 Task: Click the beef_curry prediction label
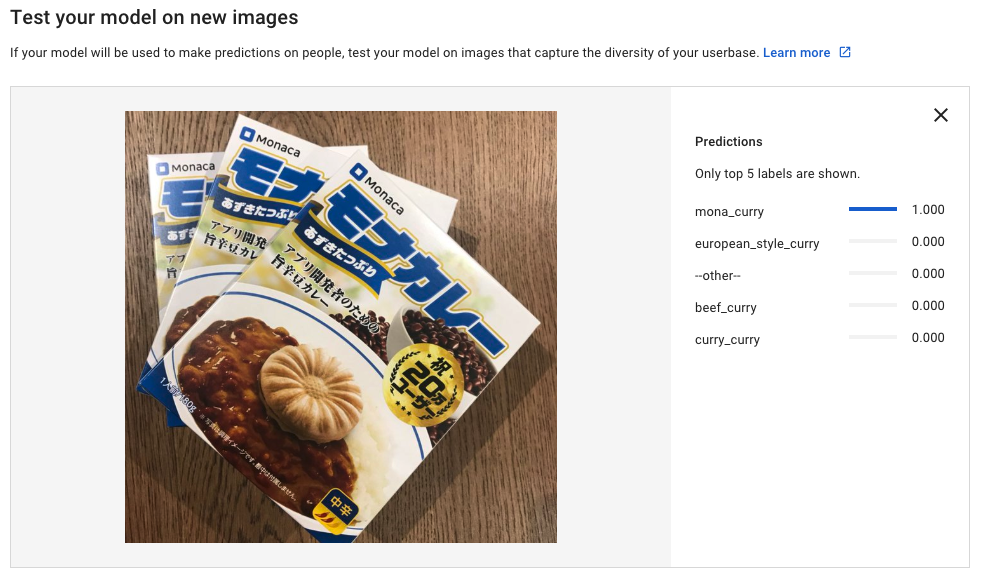click(x=725, y=308)
